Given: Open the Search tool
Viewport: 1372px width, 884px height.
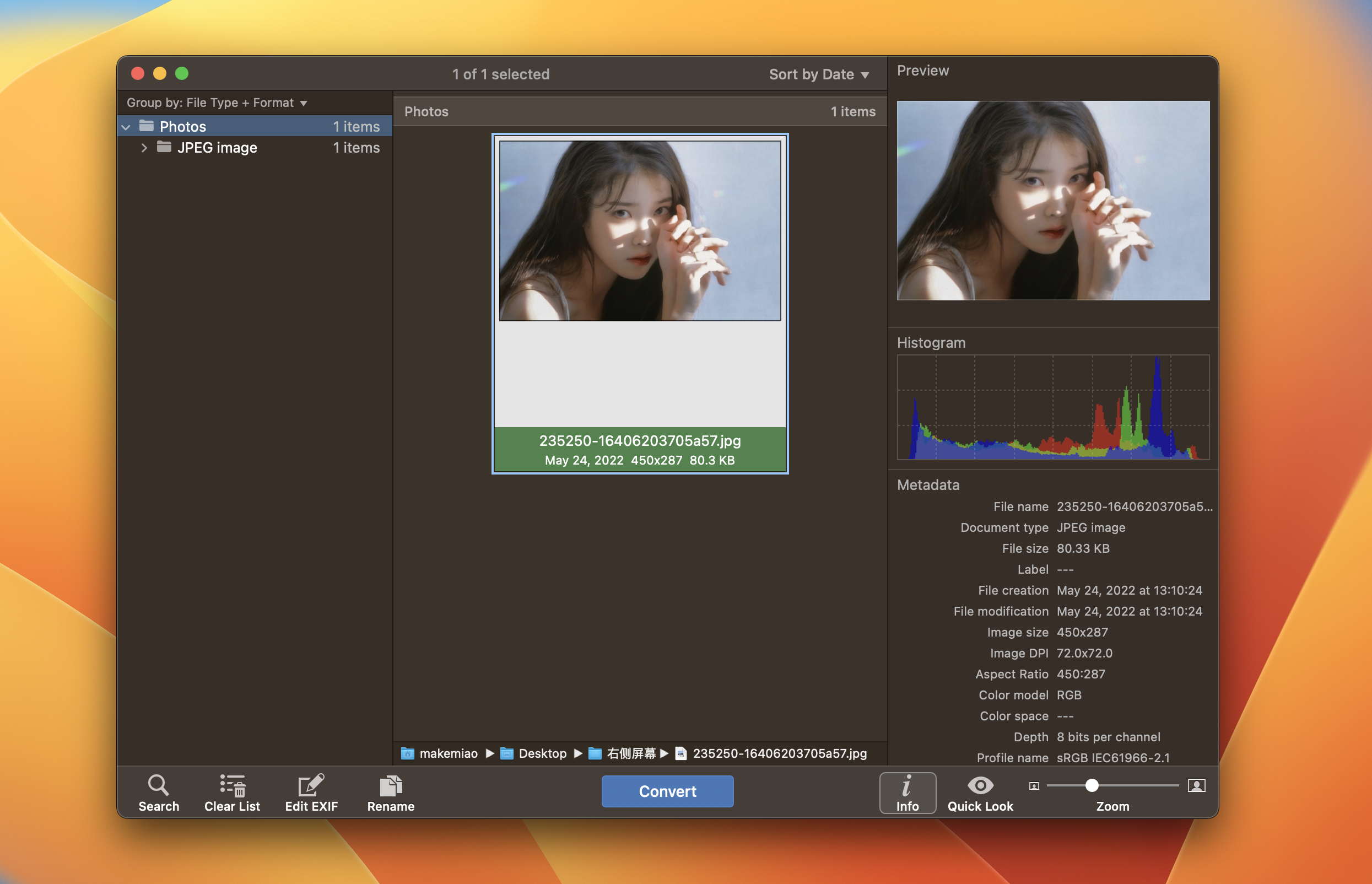Looking at the screenshot, I should (x=158, y=792).
